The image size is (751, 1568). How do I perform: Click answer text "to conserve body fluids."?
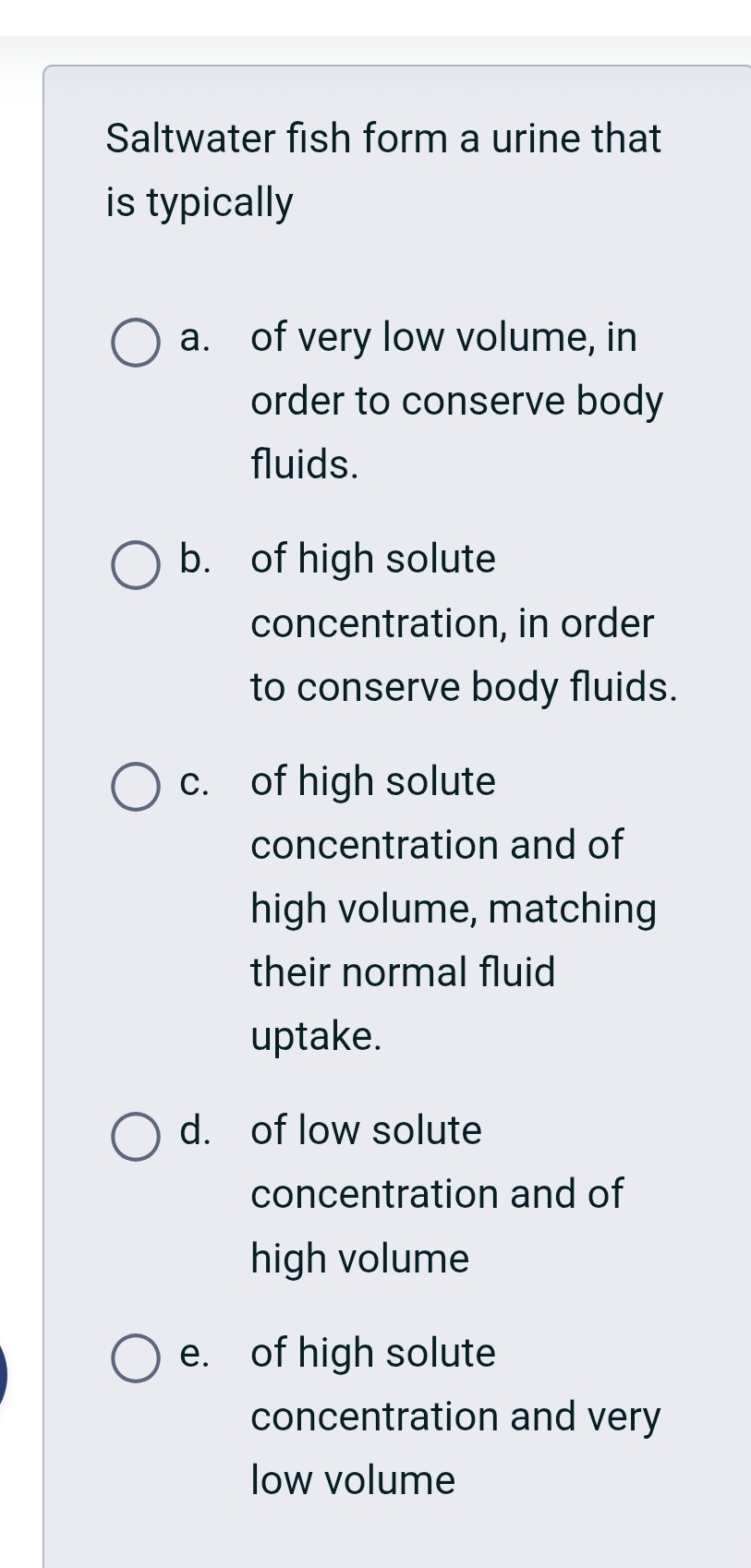463,687
